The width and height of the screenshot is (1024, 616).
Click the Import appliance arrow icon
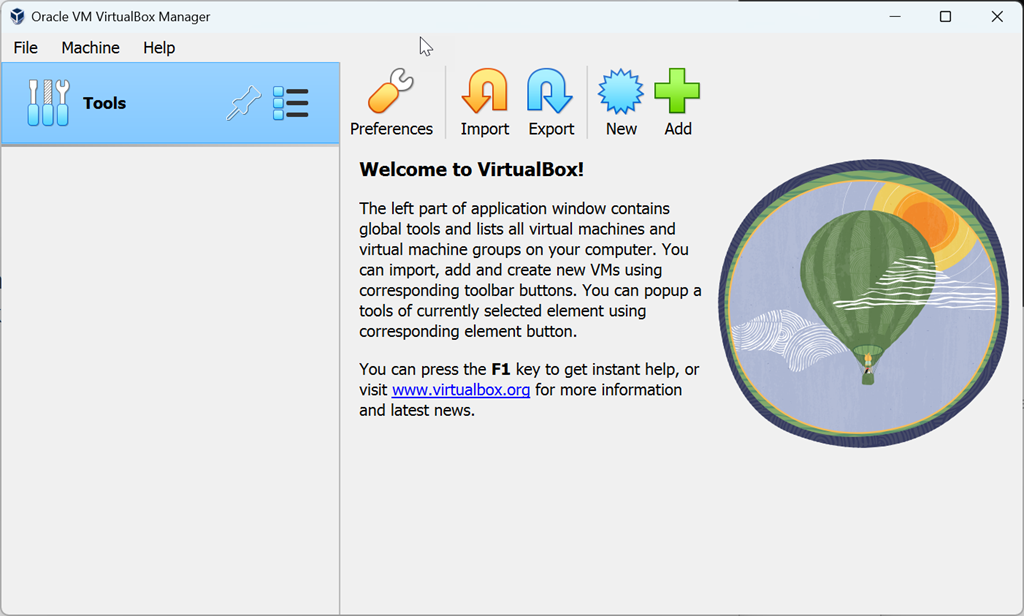click(484, 93)
